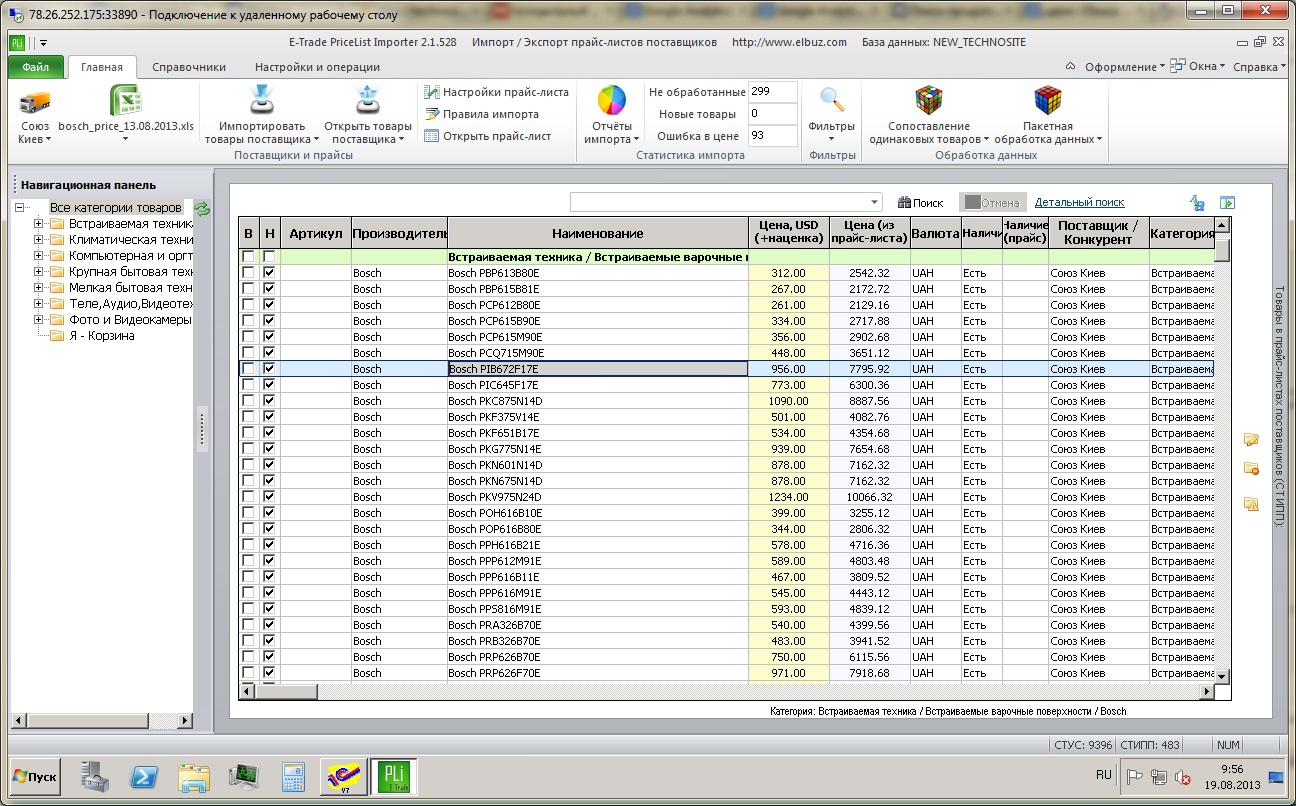Click Пакетная обработка данных cube icon
1296x806 pixels.
coord(1047,101)
